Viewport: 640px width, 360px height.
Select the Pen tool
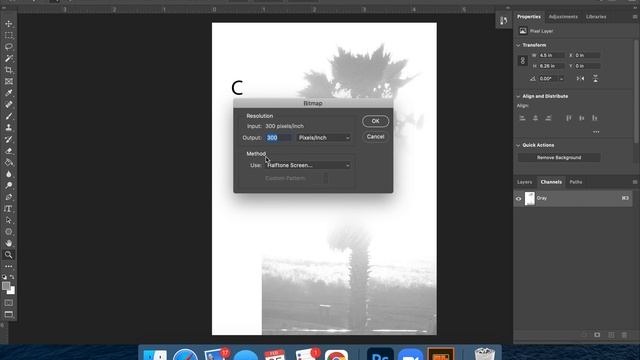tap(9, 197)
